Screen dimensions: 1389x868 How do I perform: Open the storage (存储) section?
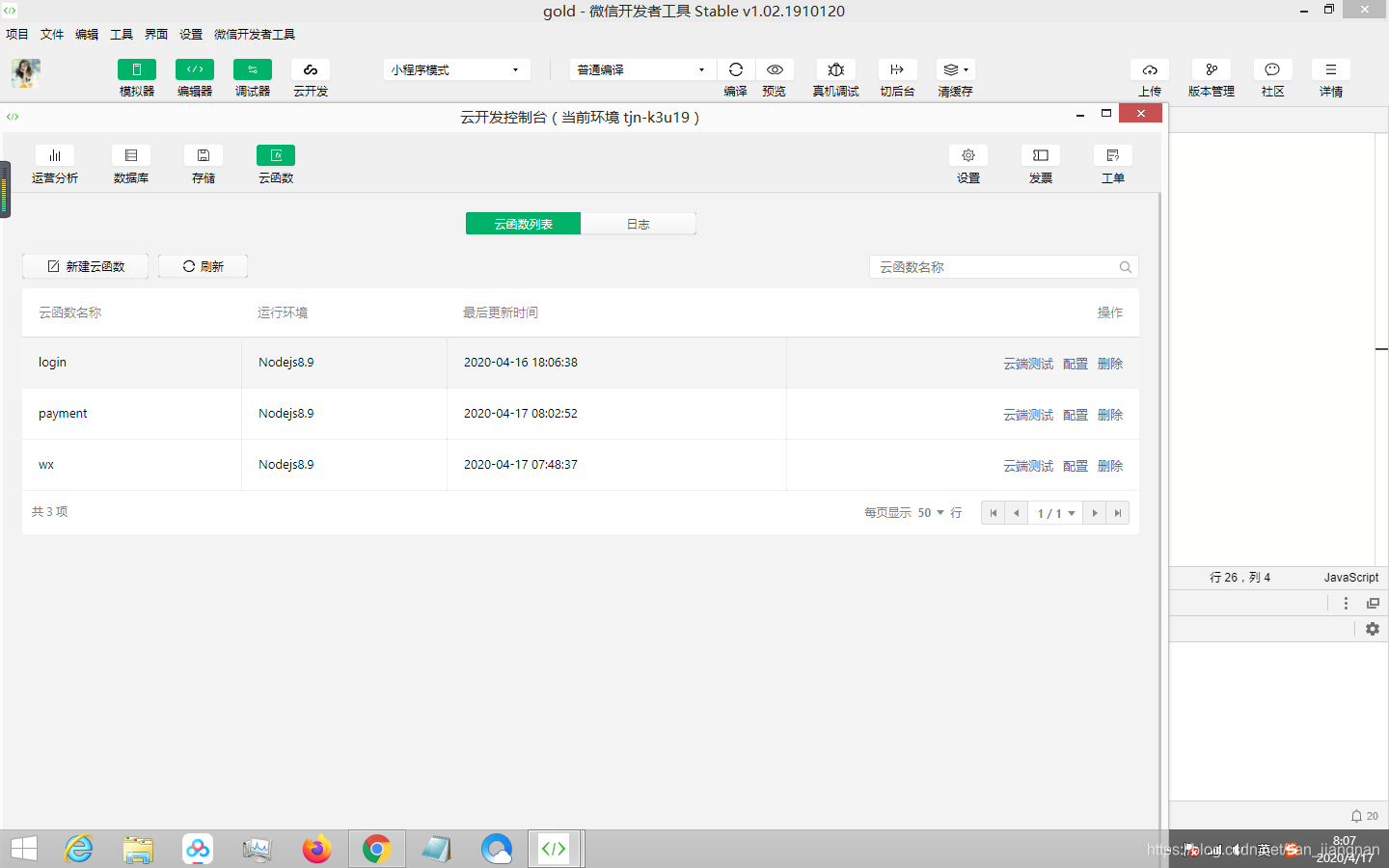pos(204,155)
